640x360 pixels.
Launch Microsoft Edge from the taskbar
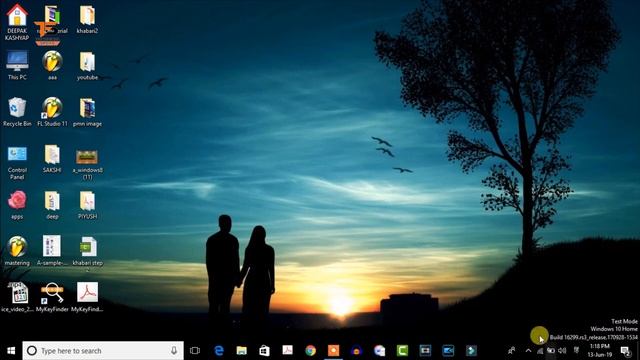[219, 351]
